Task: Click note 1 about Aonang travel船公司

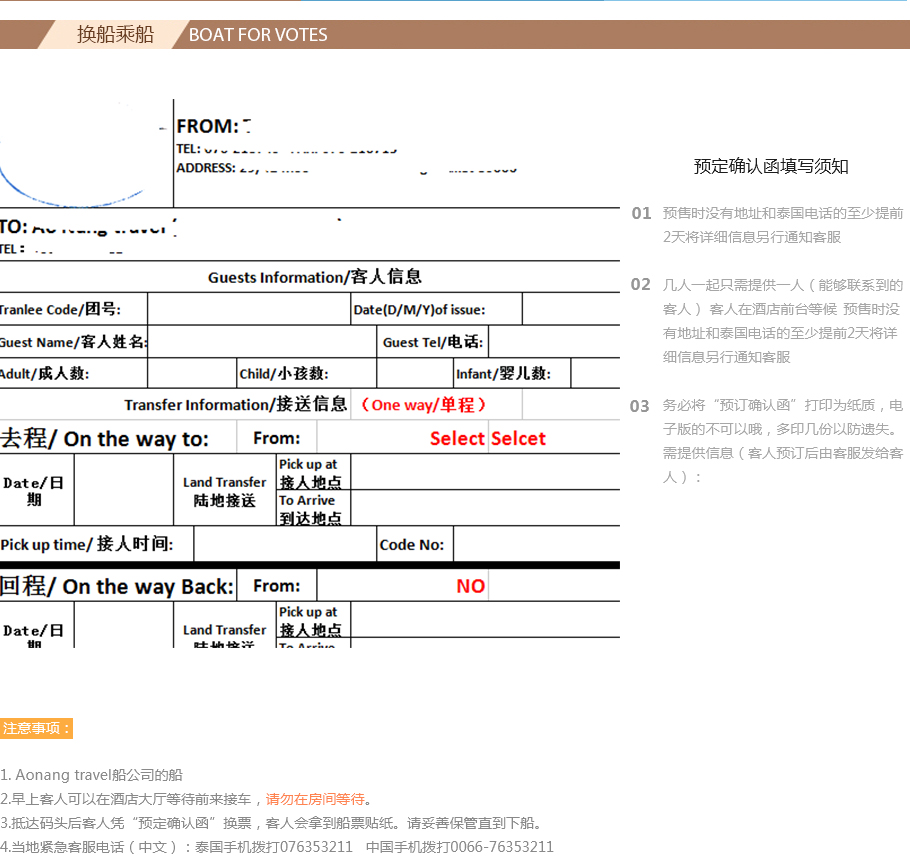Action: coord(91,775)
